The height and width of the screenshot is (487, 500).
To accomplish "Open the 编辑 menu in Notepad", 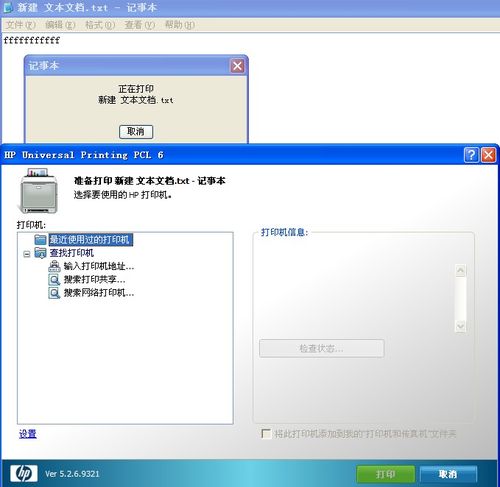I will 60,25.
